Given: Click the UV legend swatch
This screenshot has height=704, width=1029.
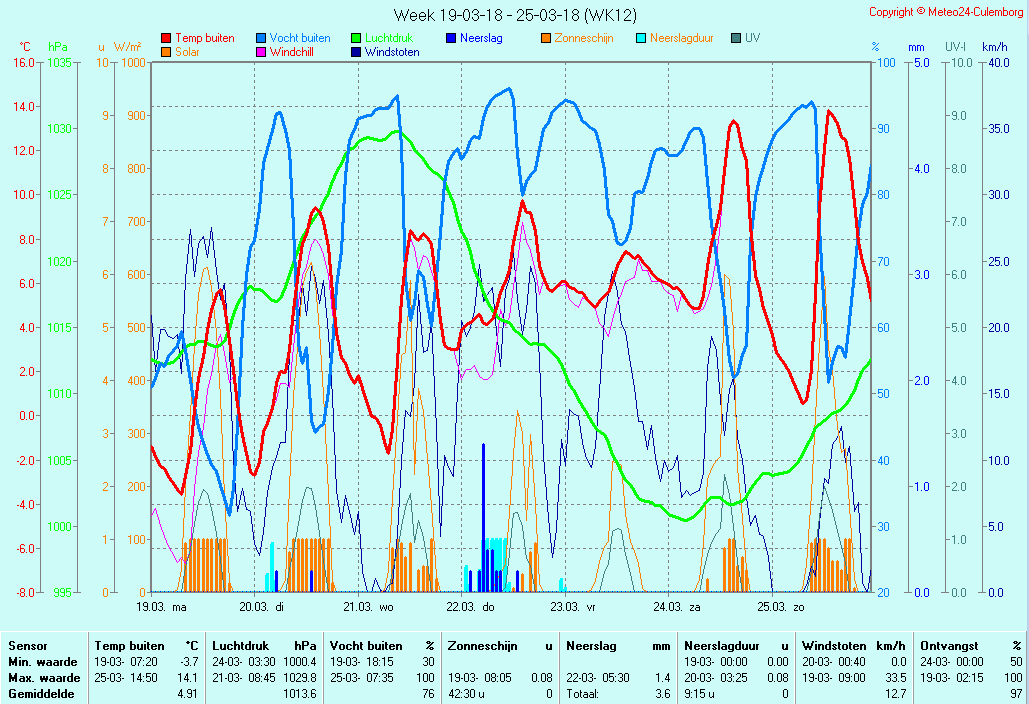Looking at the screenshot, I should click(736, 38).
